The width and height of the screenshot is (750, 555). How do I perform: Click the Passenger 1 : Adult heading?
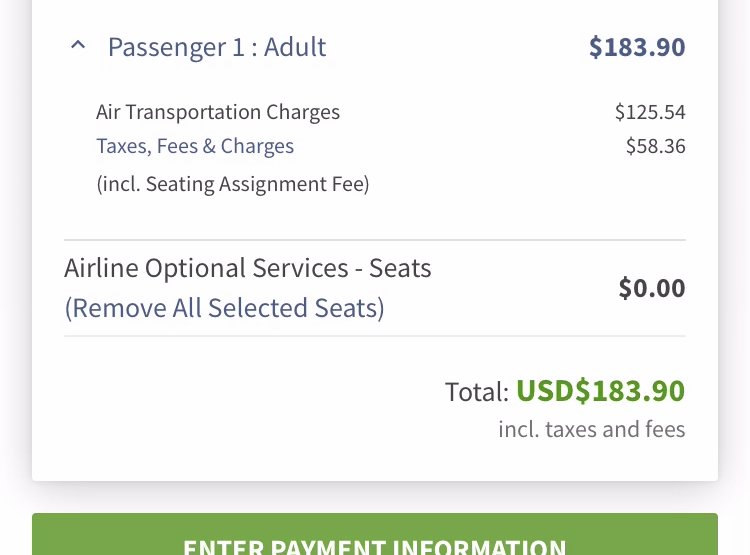click(217, 47)
